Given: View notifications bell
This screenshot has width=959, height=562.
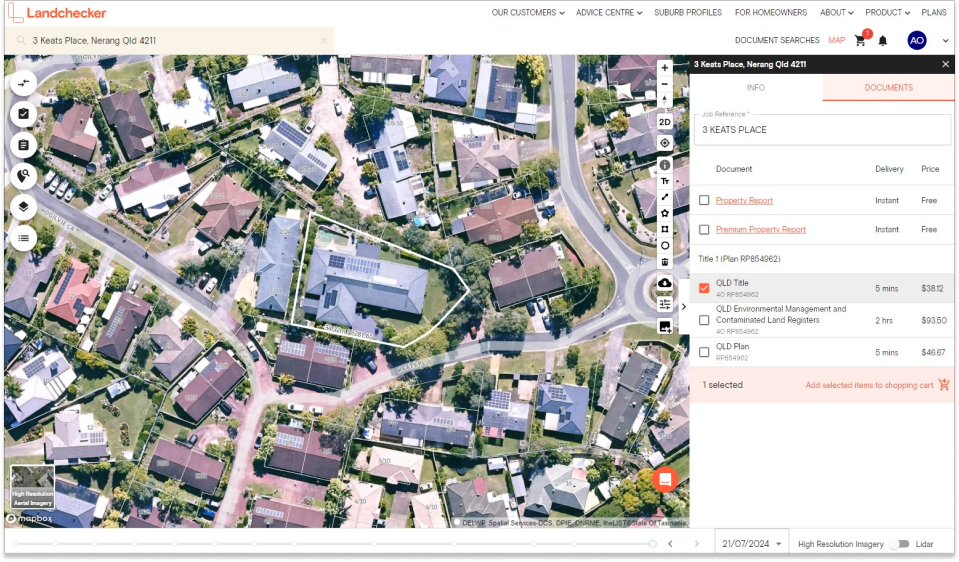Looking at the screenshot, I should [x=883, y=41].
